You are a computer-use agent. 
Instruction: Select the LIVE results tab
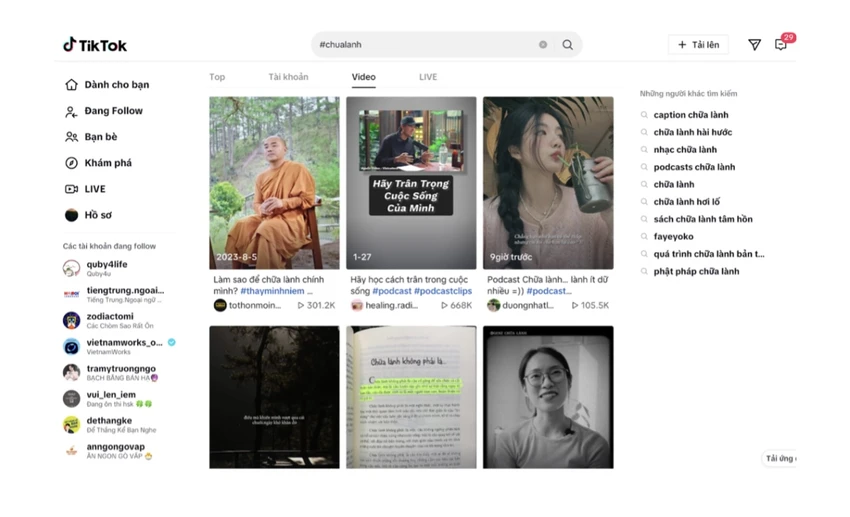point(428,77)
